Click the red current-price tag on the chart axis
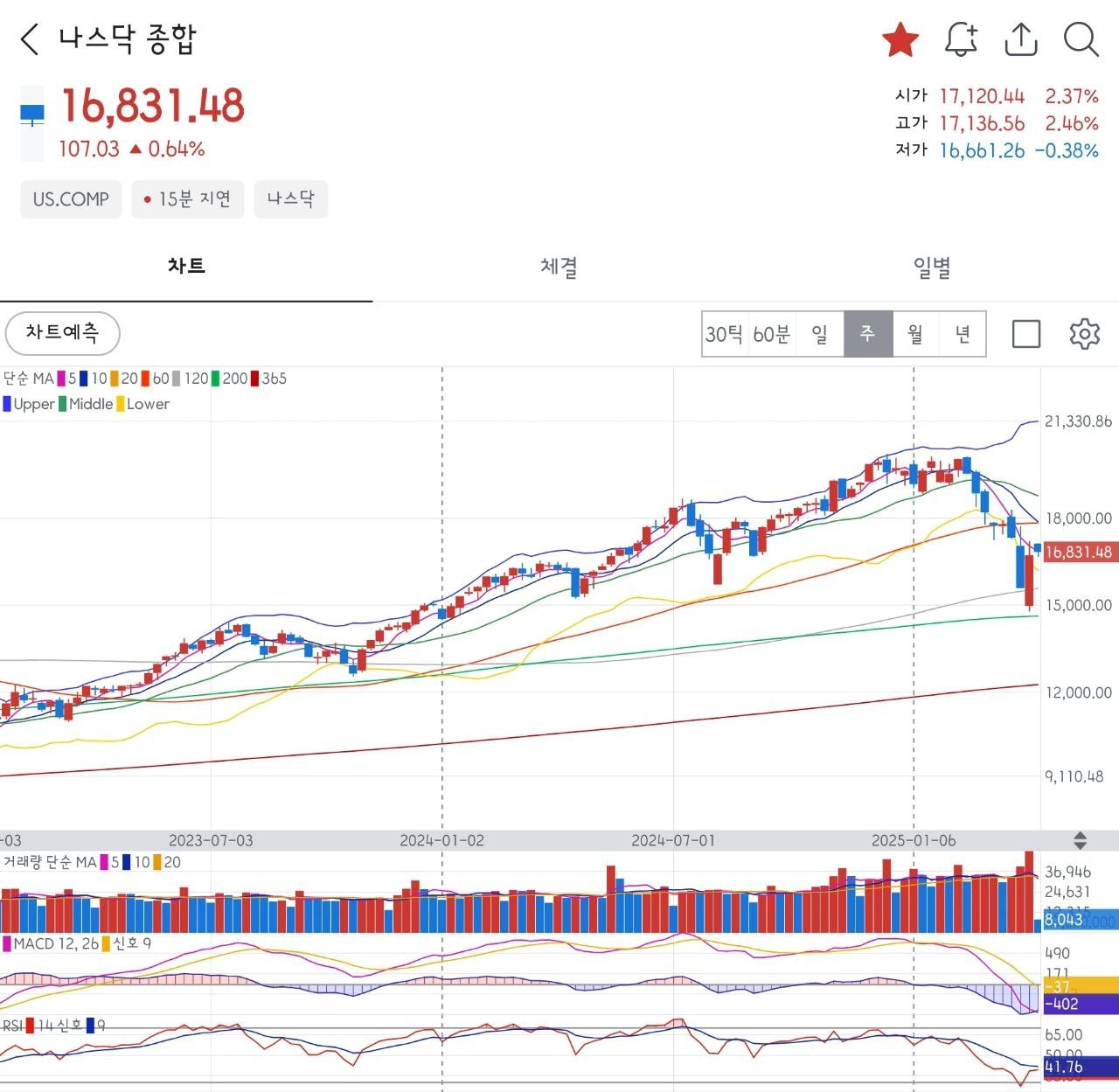Screen dimensions: 1119x1092 click(1080, 552)
